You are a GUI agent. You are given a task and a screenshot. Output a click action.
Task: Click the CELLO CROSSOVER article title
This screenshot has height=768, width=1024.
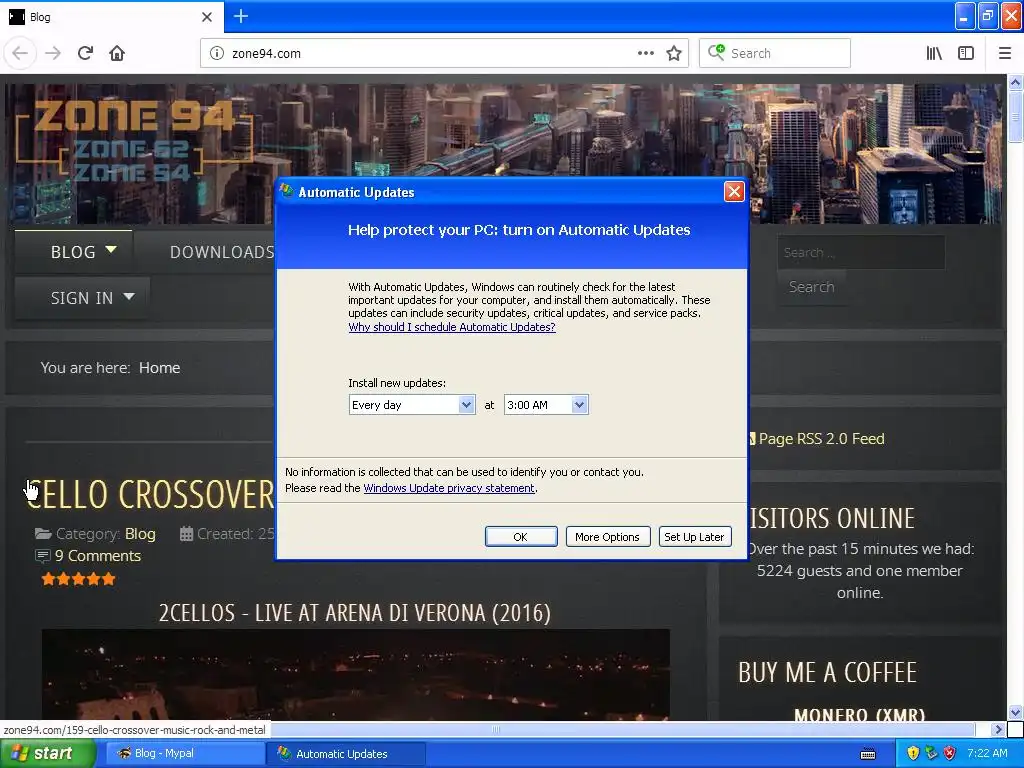150,494
